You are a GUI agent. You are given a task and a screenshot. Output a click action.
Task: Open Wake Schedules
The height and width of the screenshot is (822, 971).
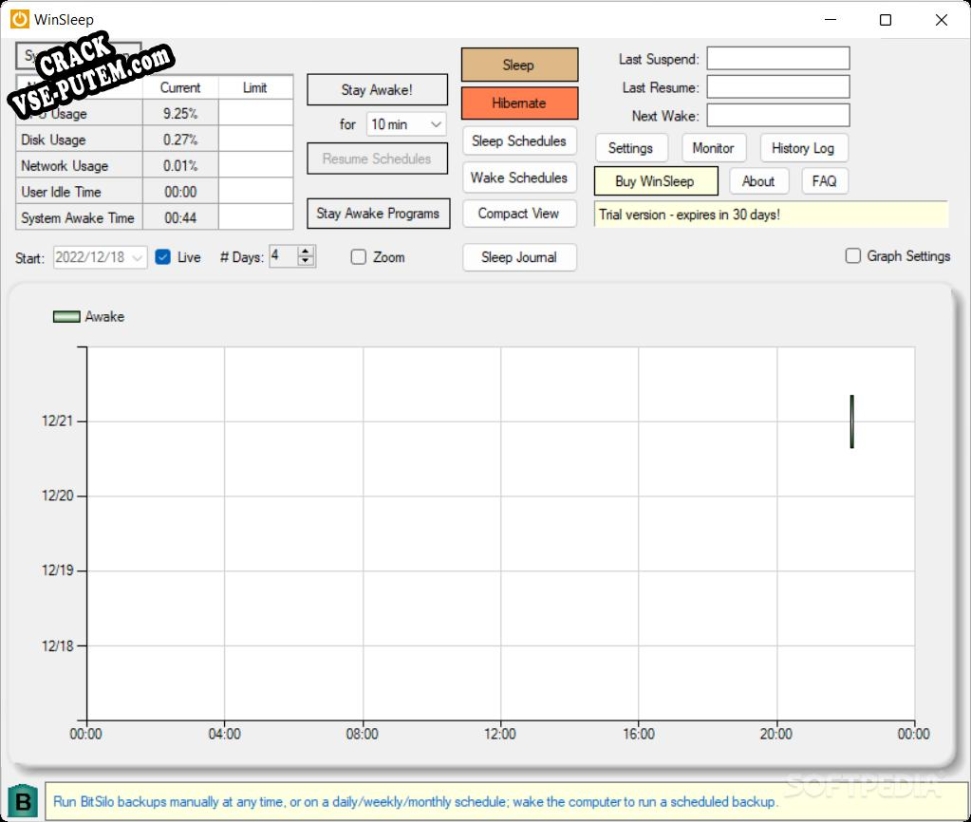(x=519, y=178)
